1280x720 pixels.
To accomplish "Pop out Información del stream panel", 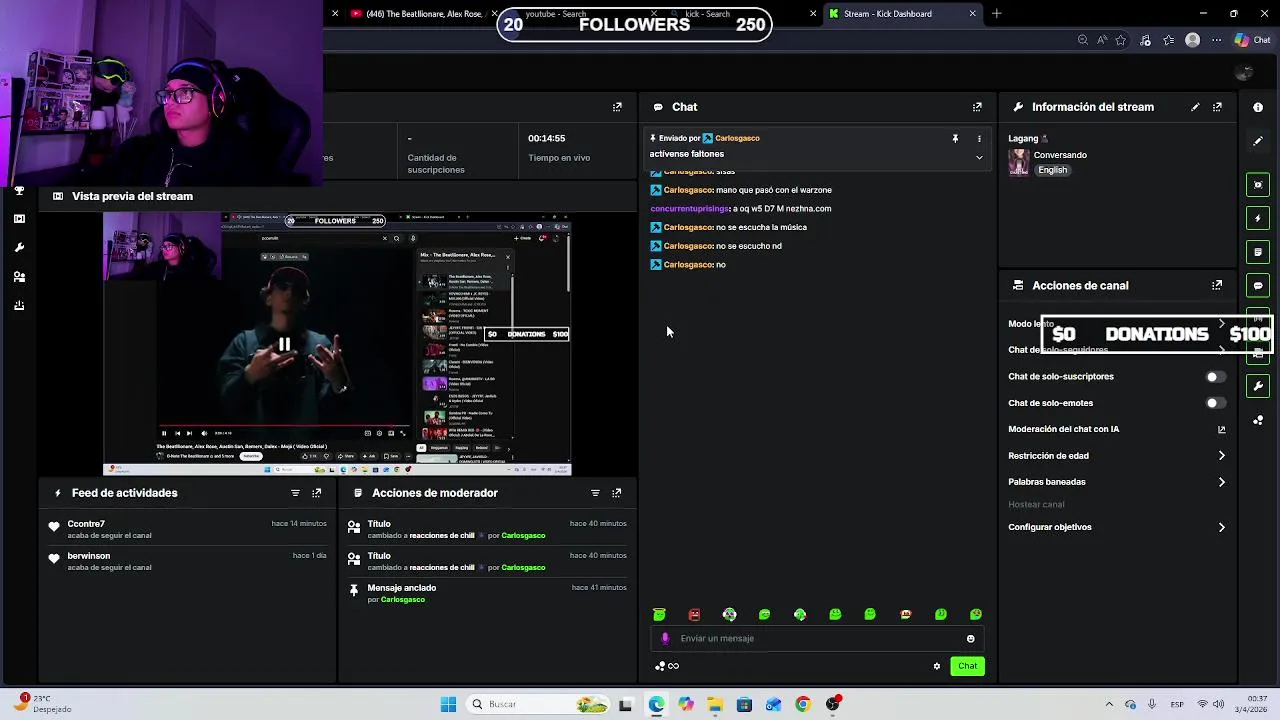I will tap(1217, 107).
